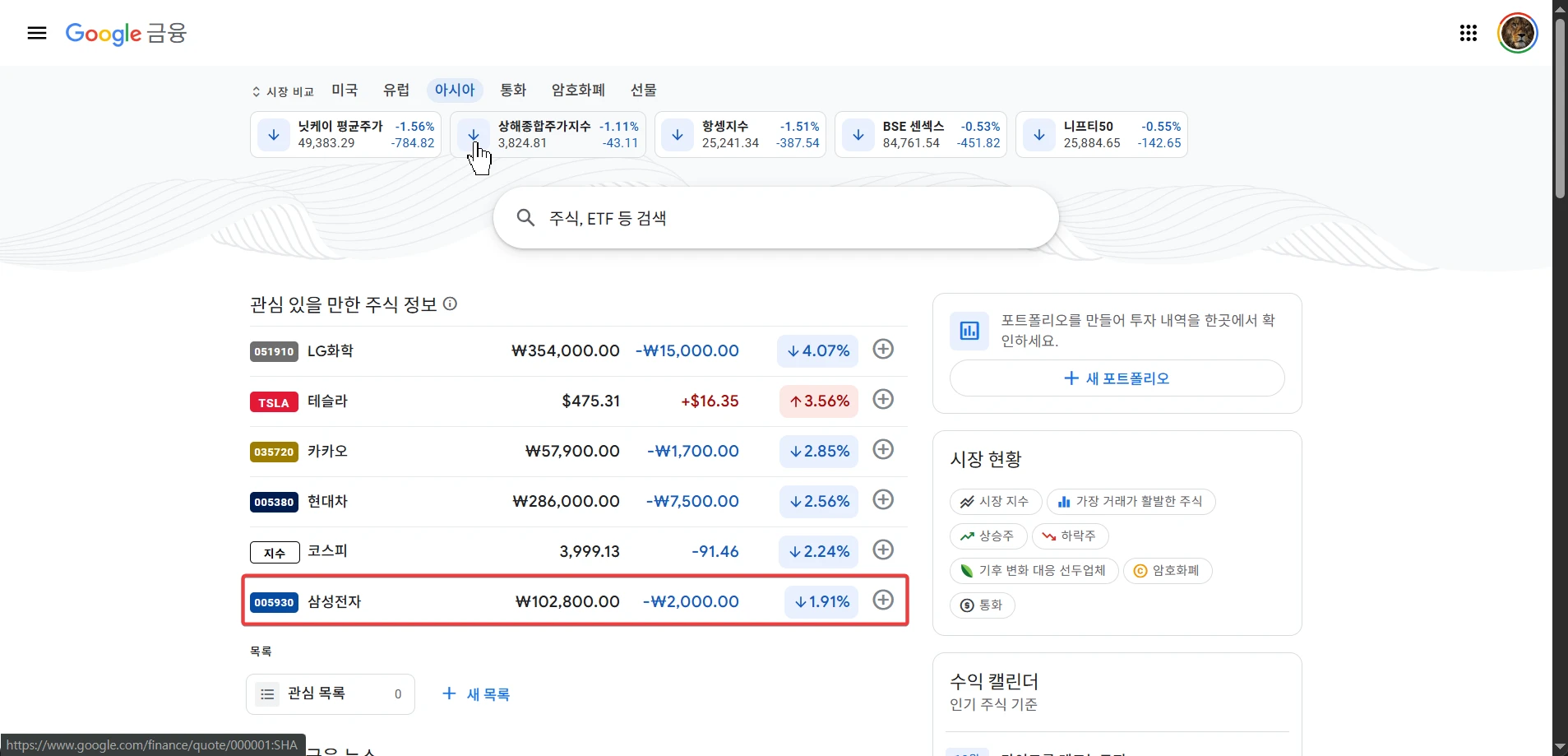Click the Google account profile avatar
Viewport: 1568px width, 756px height.
(x=1517, y=33)
